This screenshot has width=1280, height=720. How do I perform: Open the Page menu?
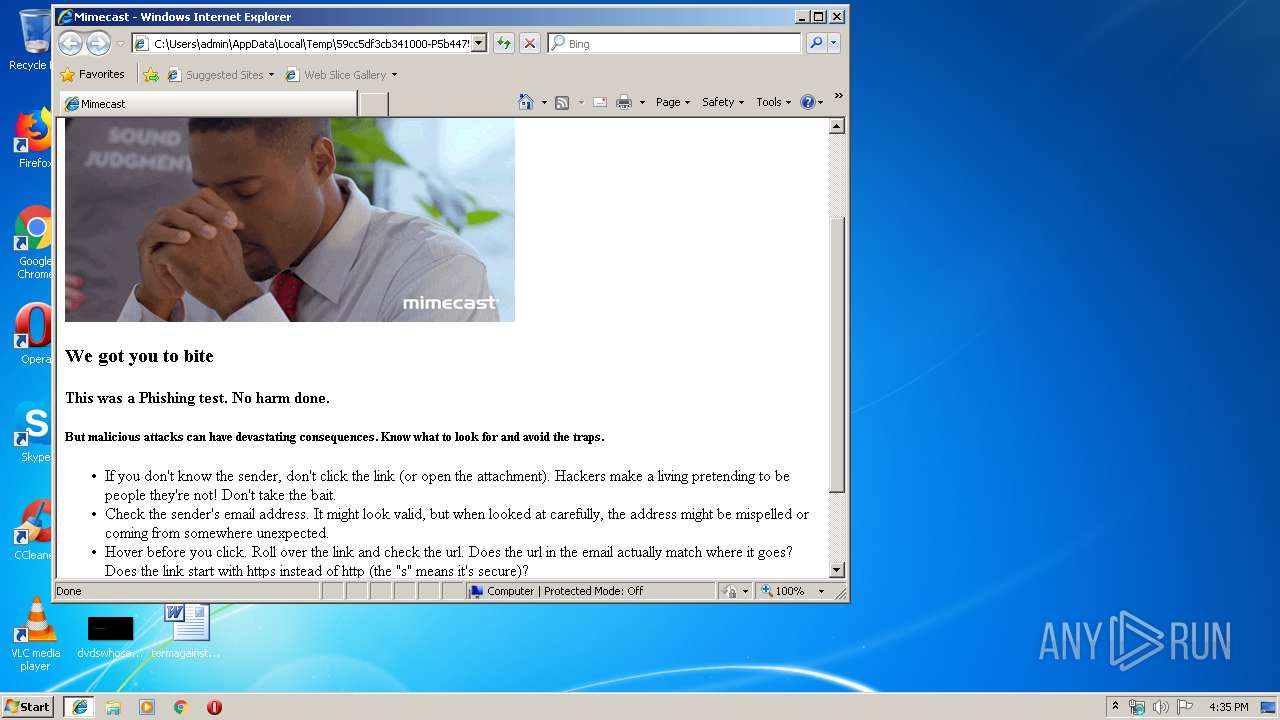[x=673, y=102]
